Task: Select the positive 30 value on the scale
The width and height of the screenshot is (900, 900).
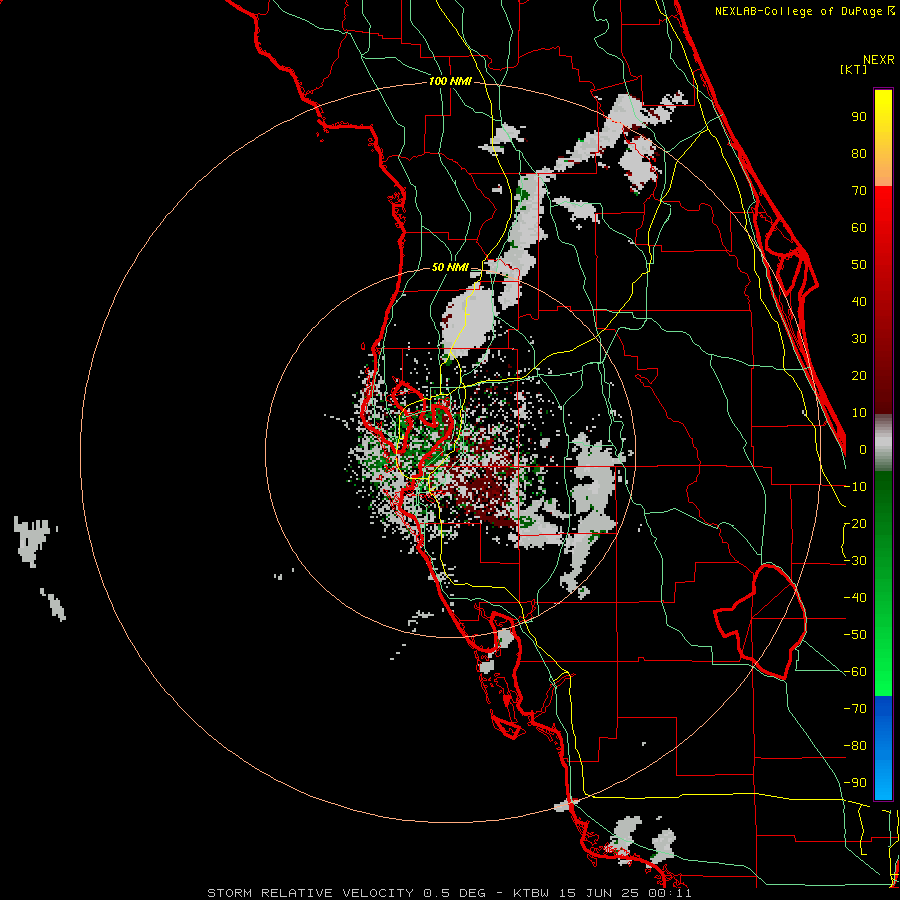Action: [859, 339]
